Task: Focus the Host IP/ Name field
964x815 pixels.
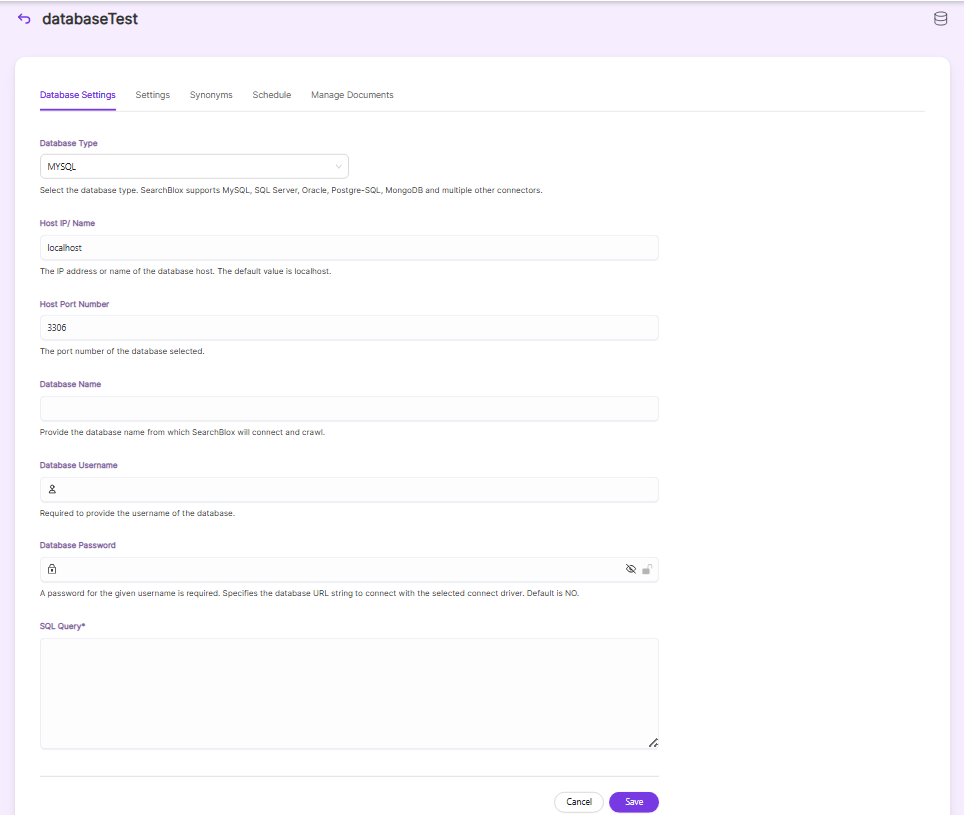Action: [349, 248]
